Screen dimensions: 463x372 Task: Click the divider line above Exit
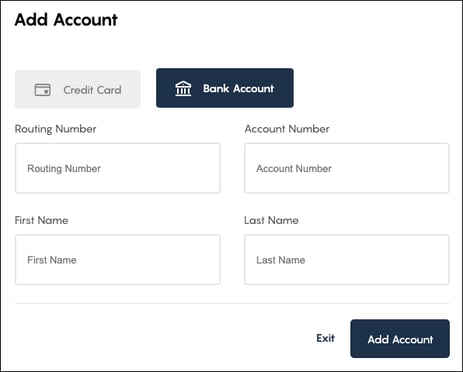(232, 303)
